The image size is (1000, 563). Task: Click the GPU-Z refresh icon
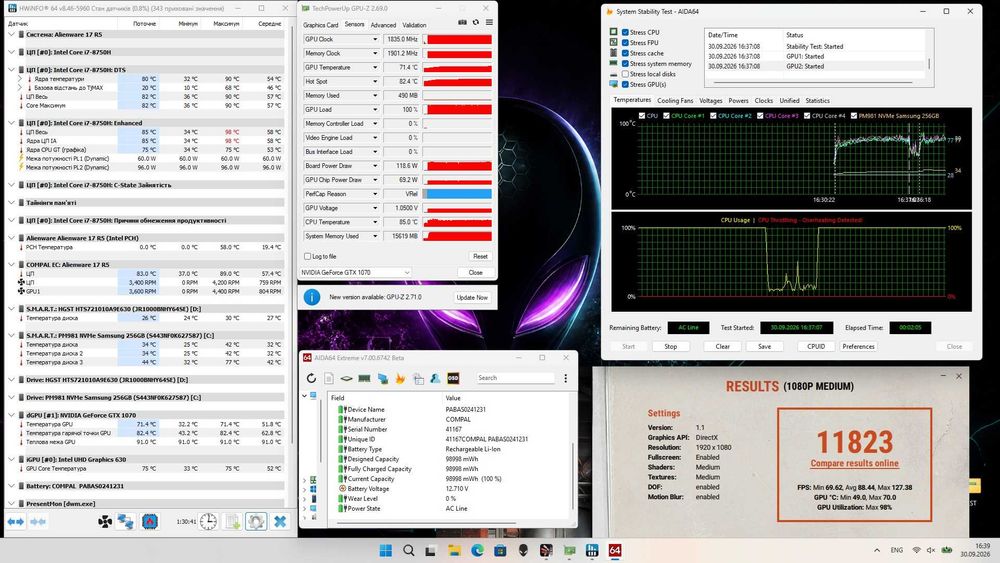pyautogui.click(x=476, y=22)
